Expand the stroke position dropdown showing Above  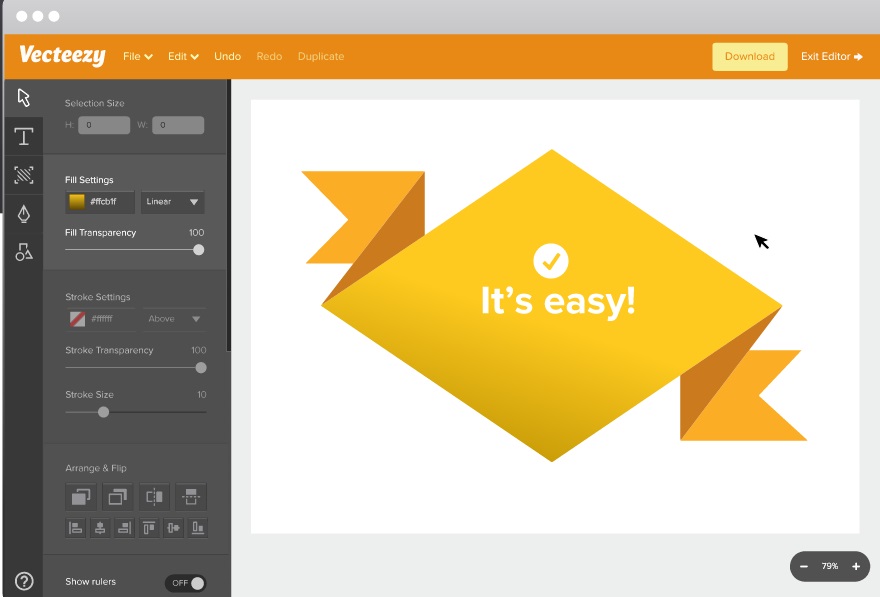(x=172, y=318)
